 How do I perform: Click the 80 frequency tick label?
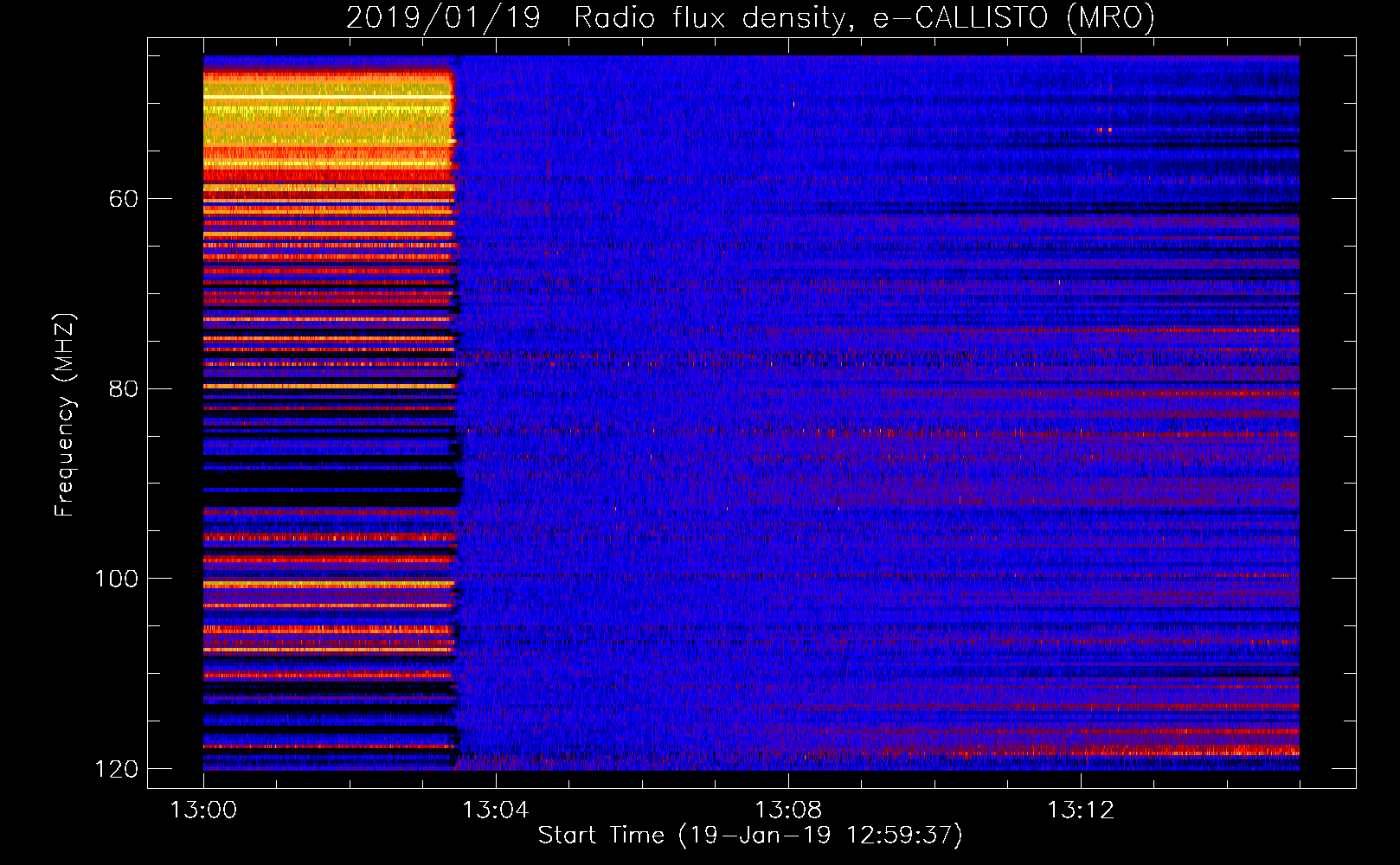(123, 388)
